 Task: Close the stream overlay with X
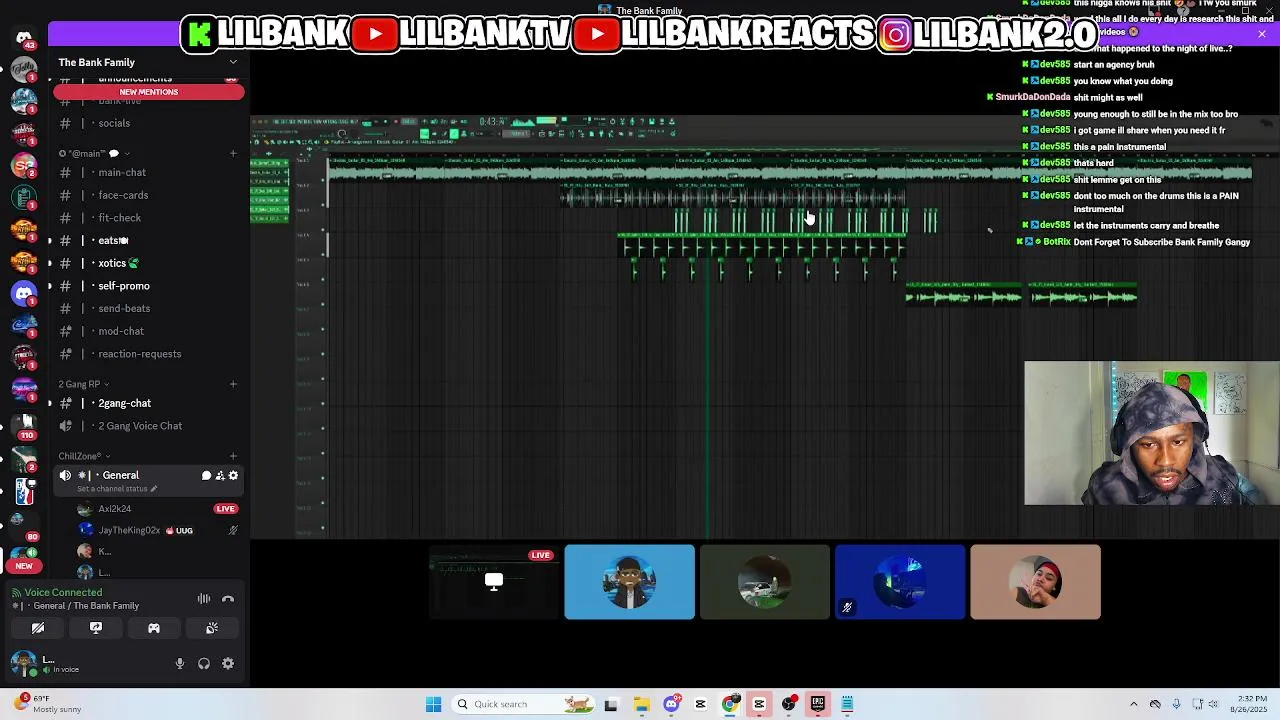(1262, 34)
